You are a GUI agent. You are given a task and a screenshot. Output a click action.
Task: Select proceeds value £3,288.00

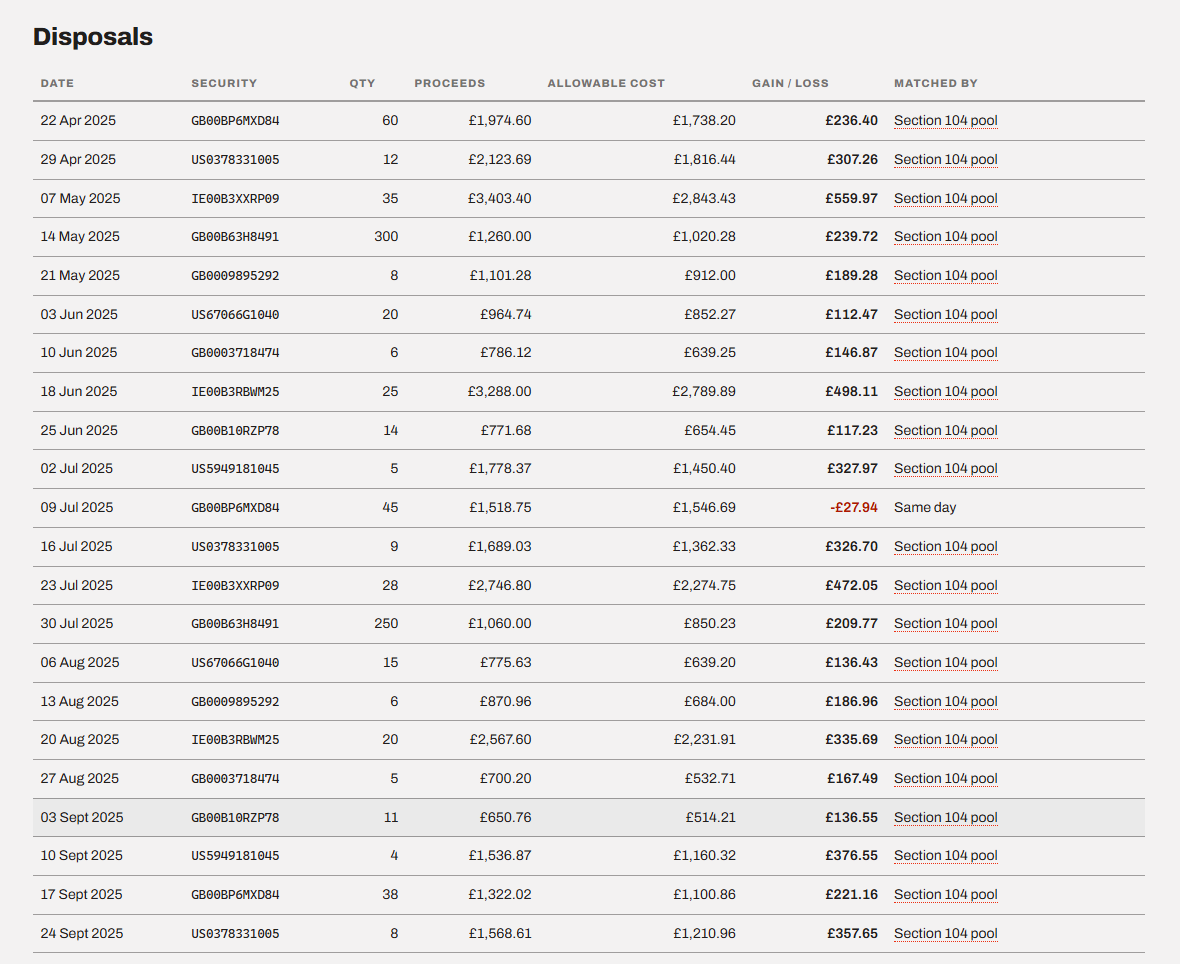click(500, 391)
